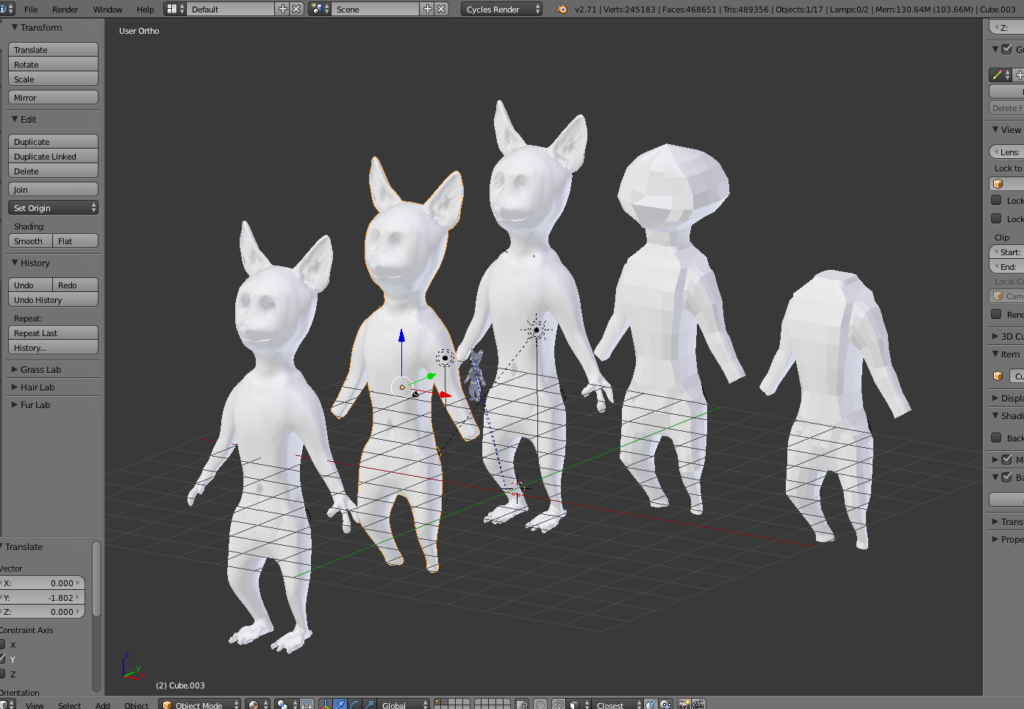Toggle Motion Tracking panel checkbox
Viewport: 1024px width, 709px height.
[x=1006, y=460]
